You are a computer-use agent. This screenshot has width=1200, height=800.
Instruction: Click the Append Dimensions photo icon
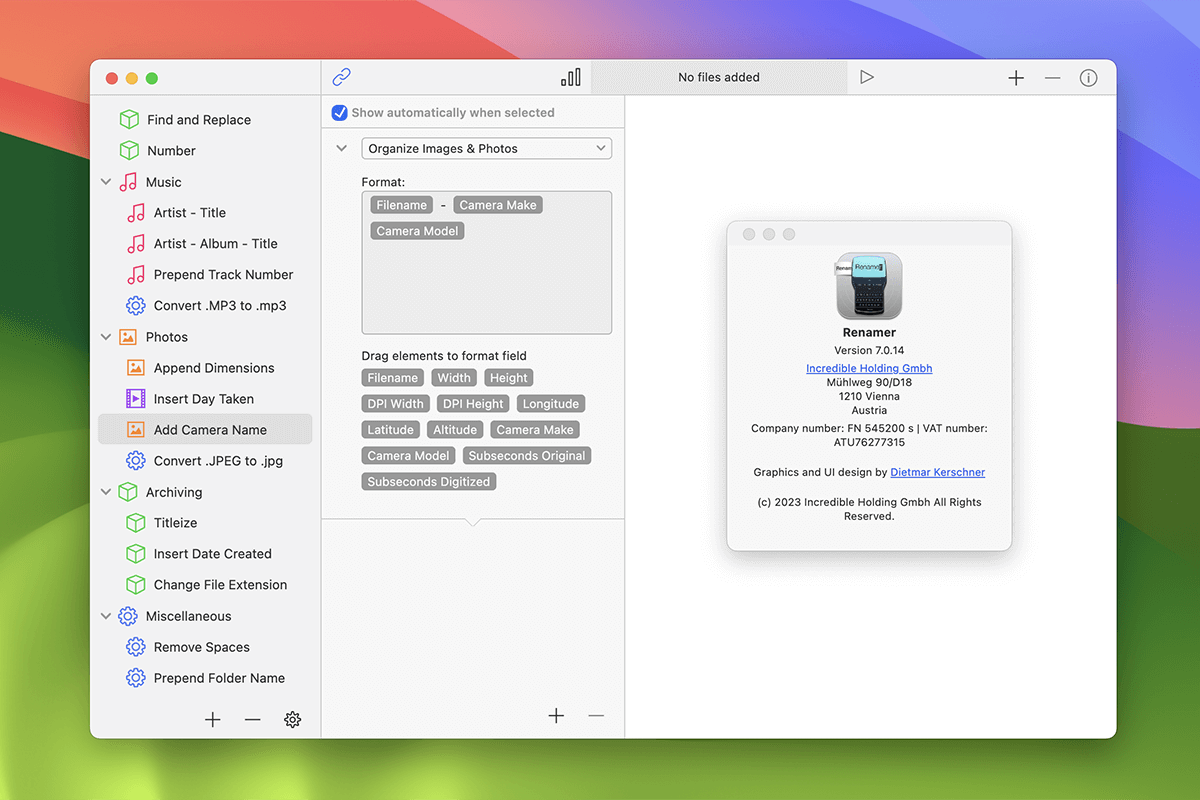(x=136, y=368)
